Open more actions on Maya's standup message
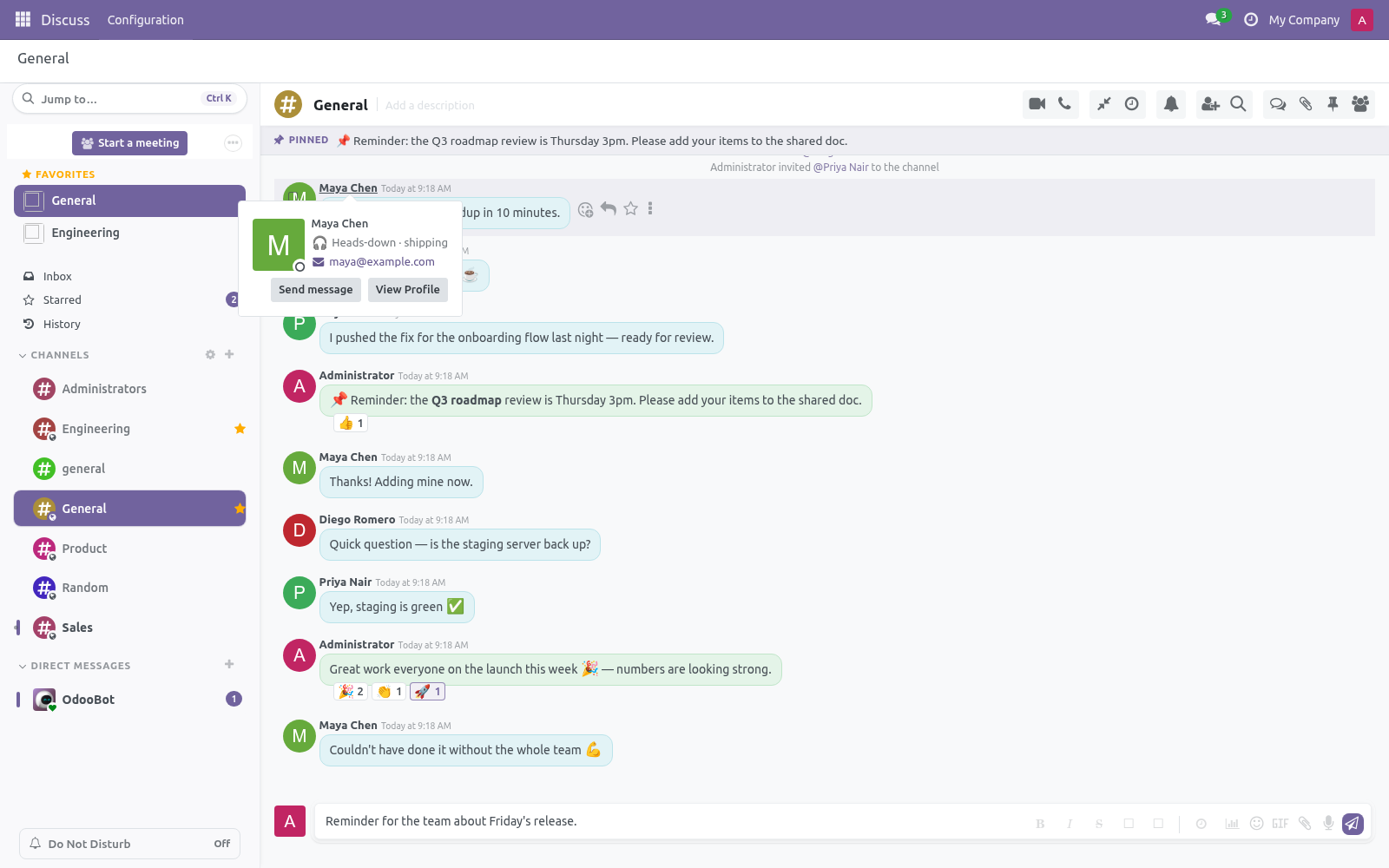Screen dimensions: 1389x868 tap(650, 209)
